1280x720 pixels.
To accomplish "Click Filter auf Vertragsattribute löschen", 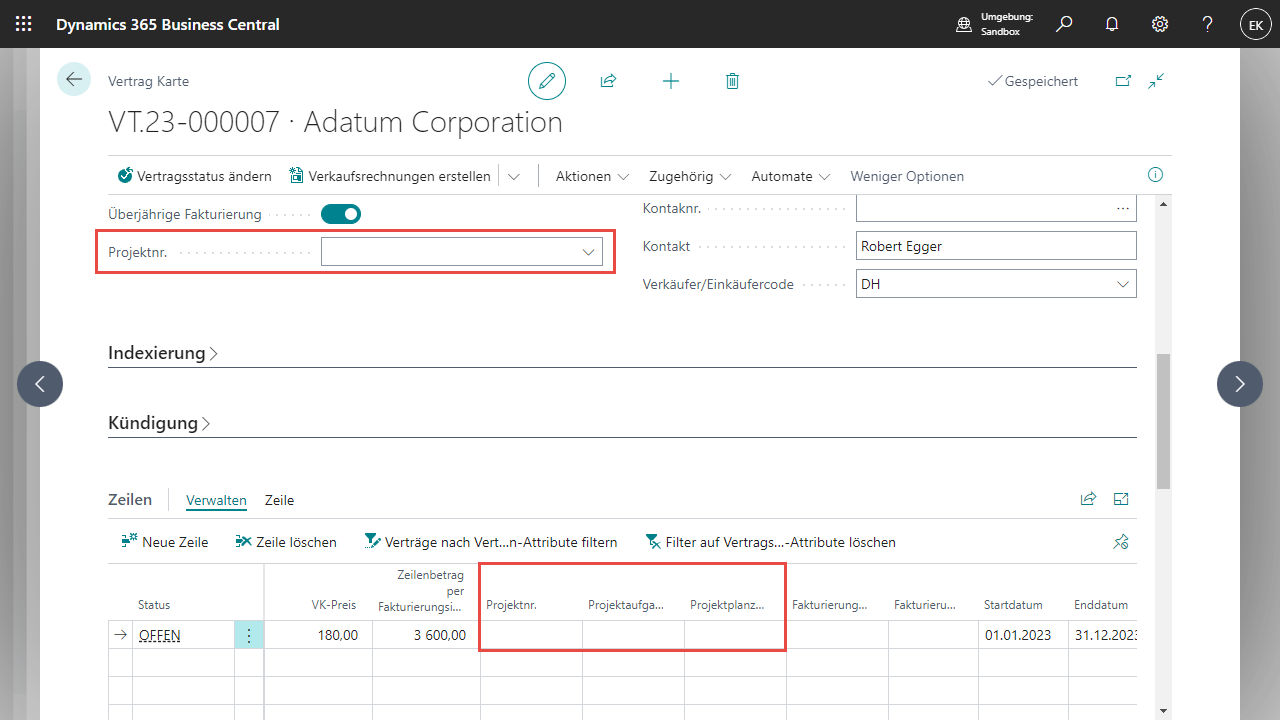I will (771, 542).
